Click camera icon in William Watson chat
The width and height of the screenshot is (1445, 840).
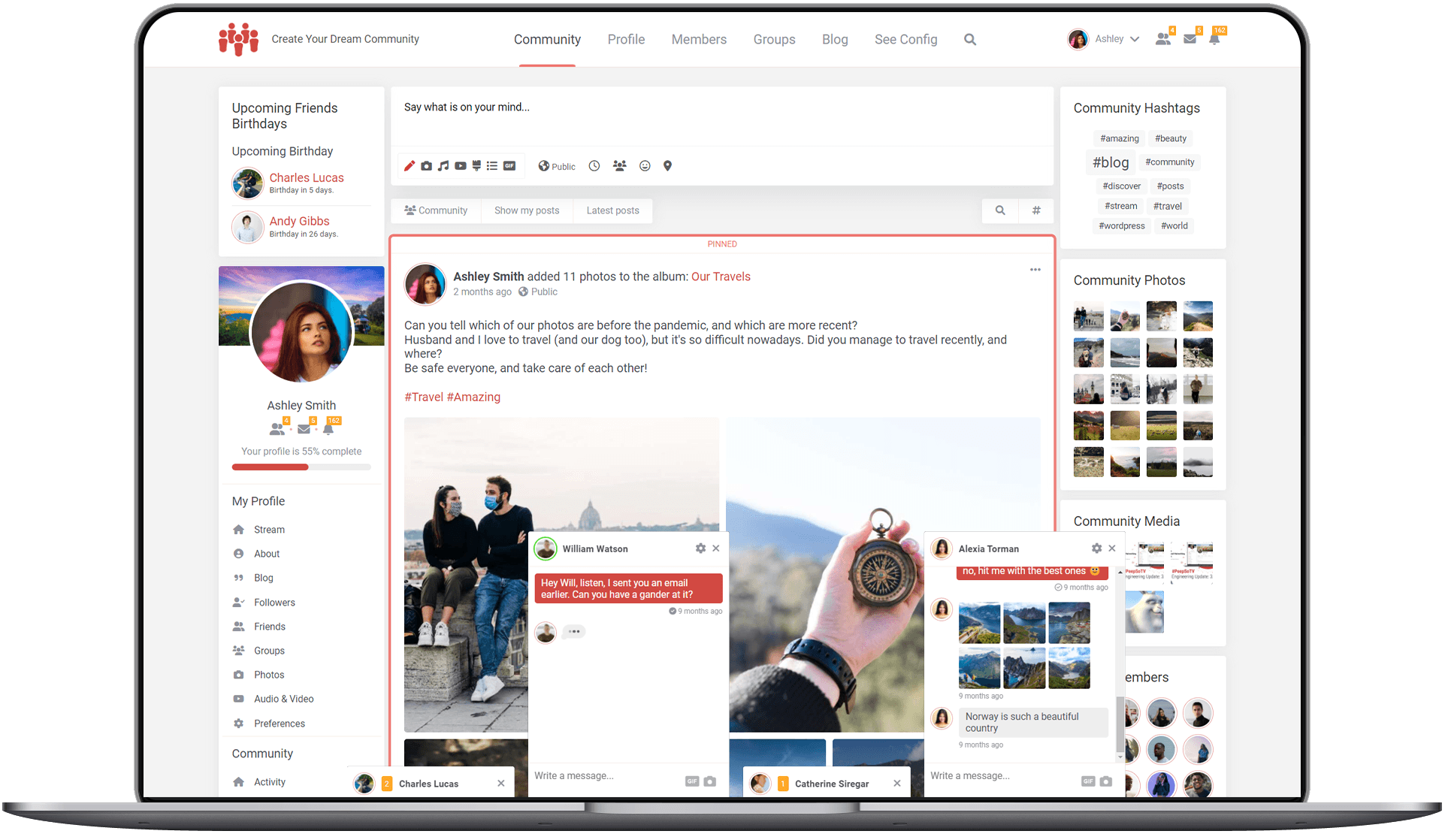(x=710, y=782)
